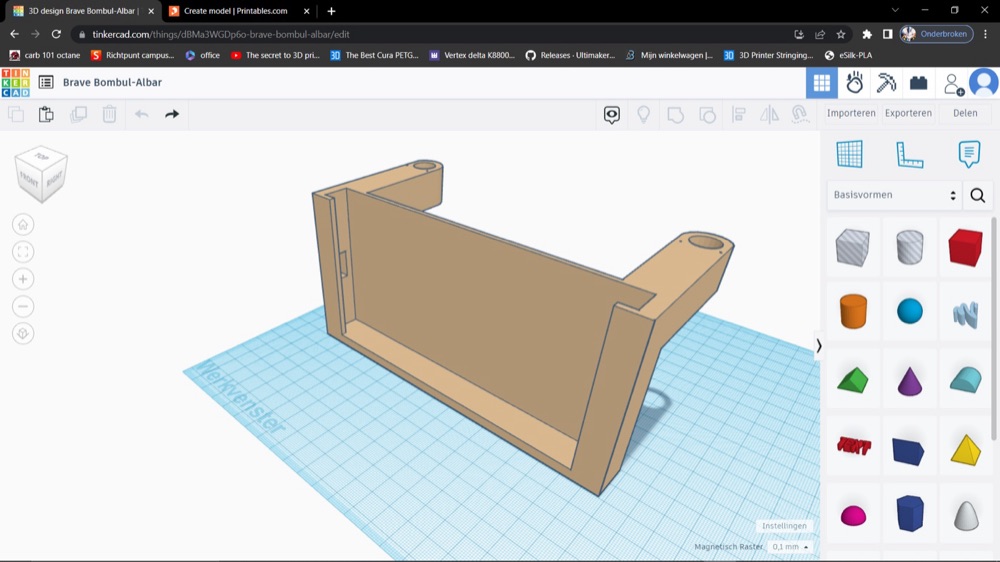Click Home view button

coord(23,225)
